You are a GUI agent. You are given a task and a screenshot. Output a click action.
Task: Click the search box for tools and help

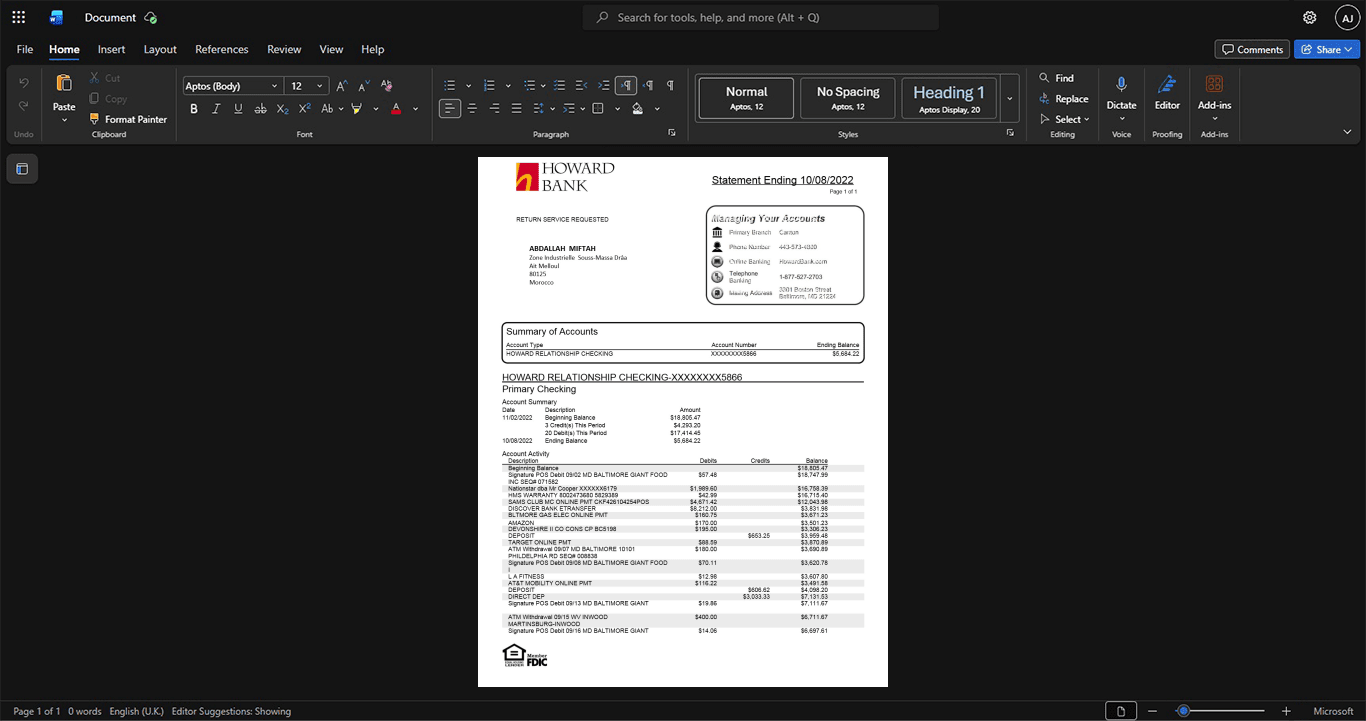click(x=761, y=17)
